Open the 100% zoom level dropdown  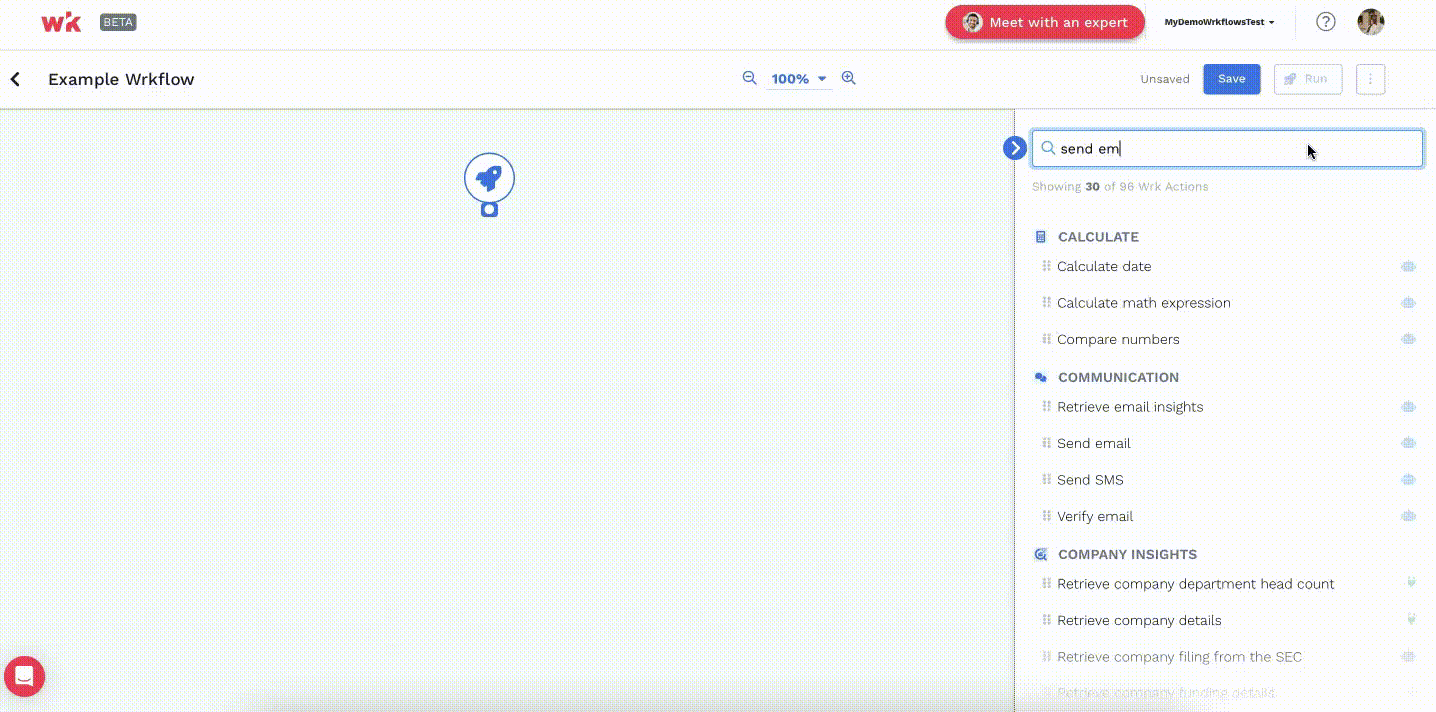(x=799, y=79)
